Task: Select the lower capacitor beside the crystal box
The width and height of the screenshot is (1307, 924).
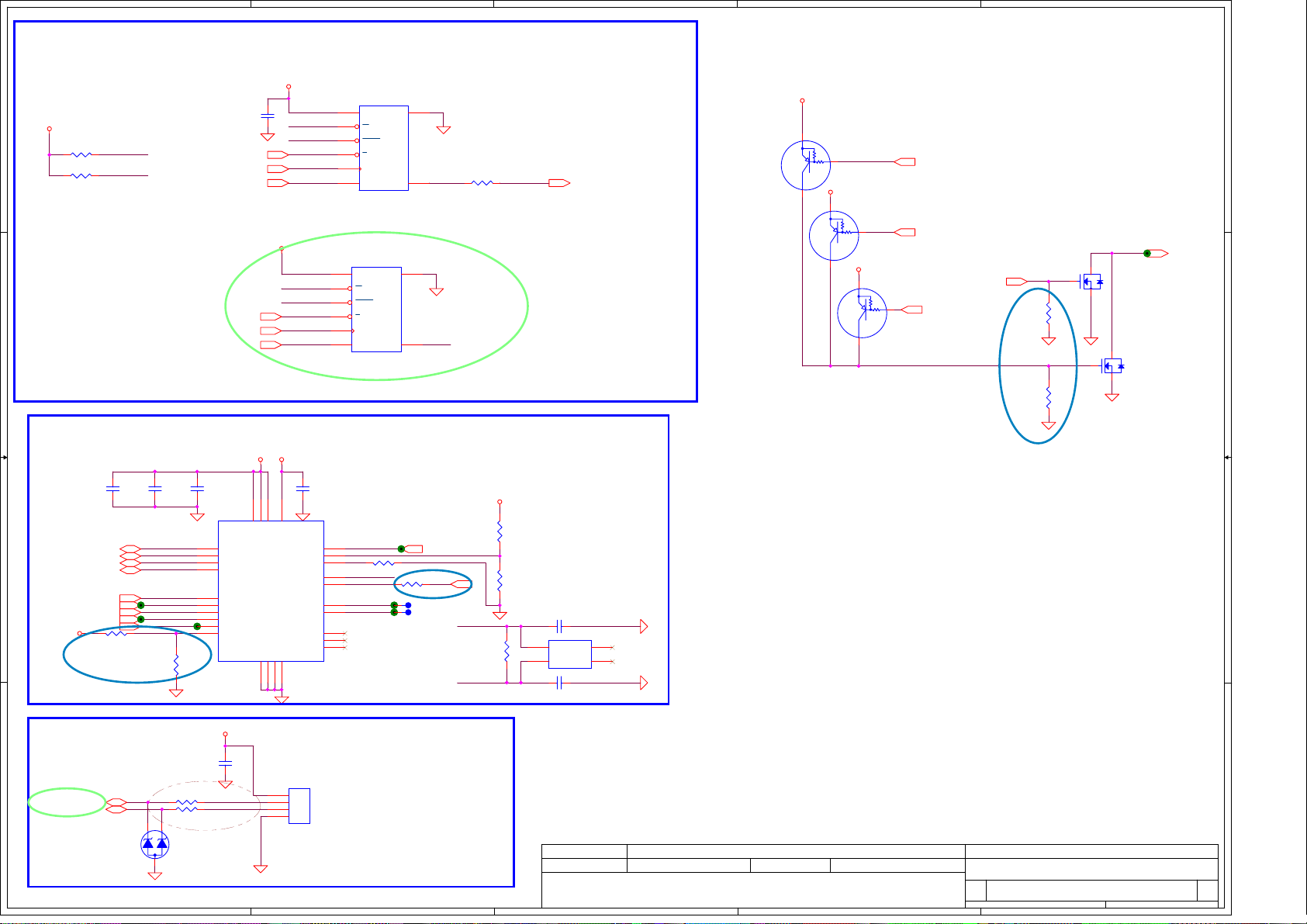Action: coord(559,683)
